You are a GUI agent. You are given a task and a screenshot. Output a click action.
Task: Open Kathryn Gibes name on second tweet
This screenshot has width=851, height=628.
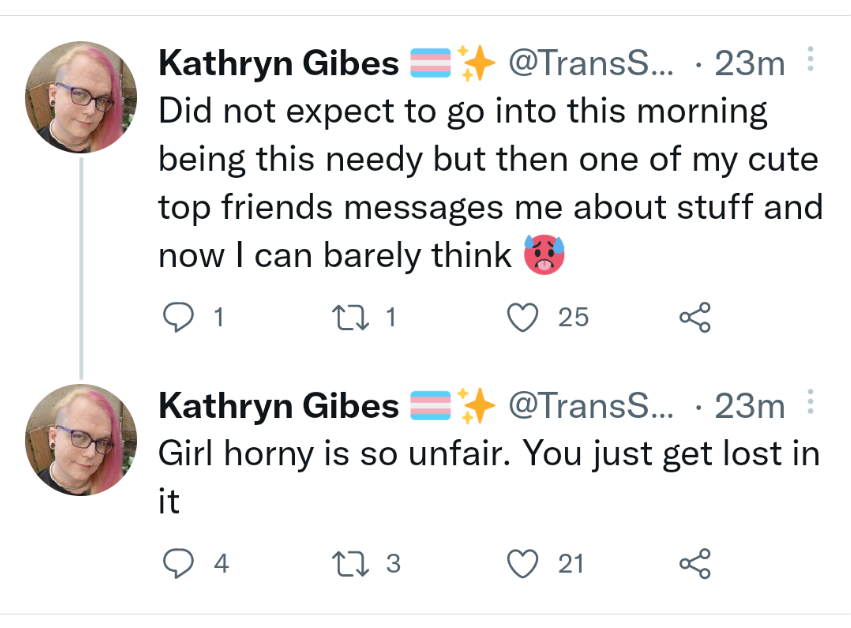[x=278, y=406]
